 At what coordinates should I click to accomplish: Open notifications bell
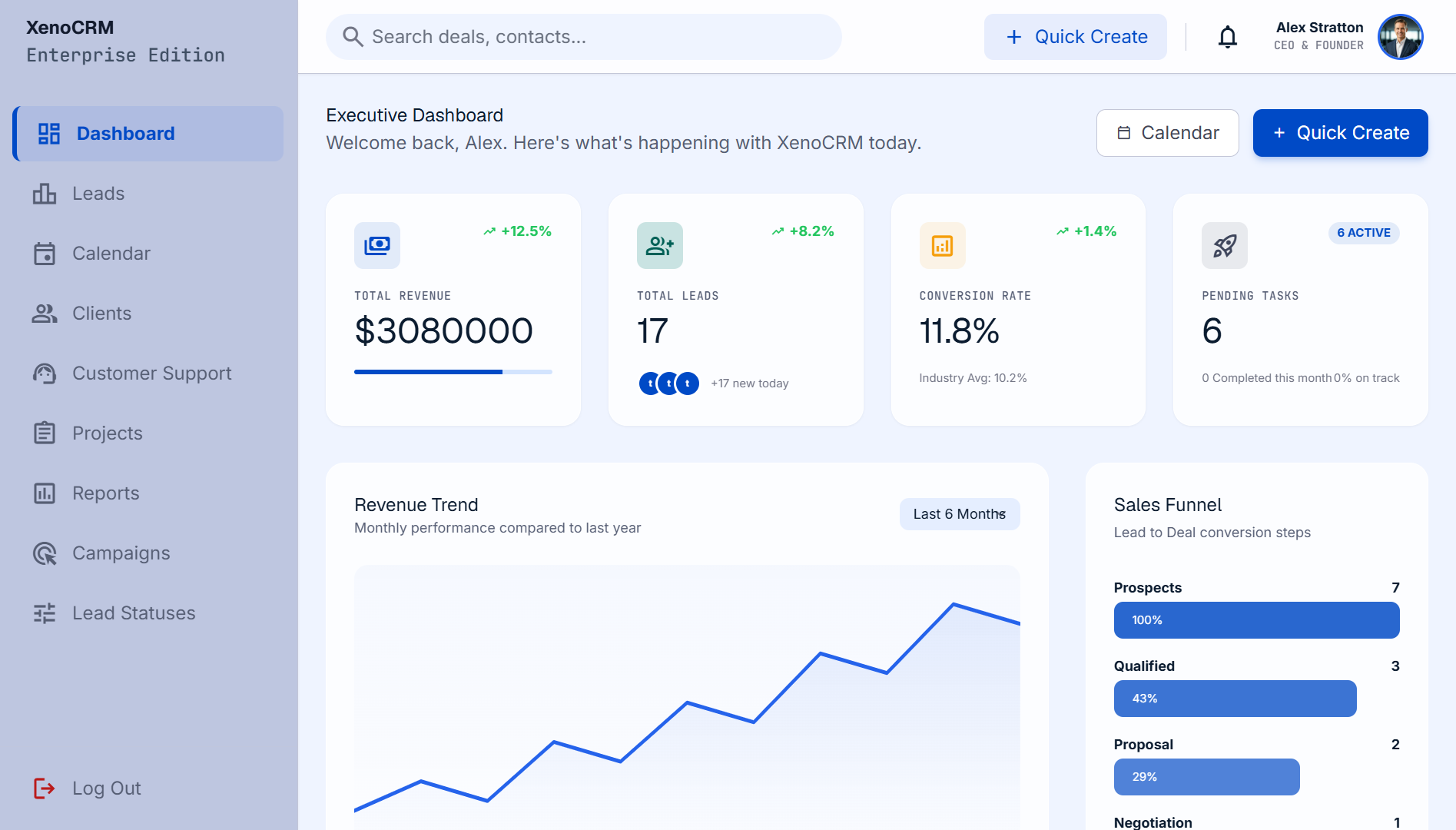[1228, 37]
